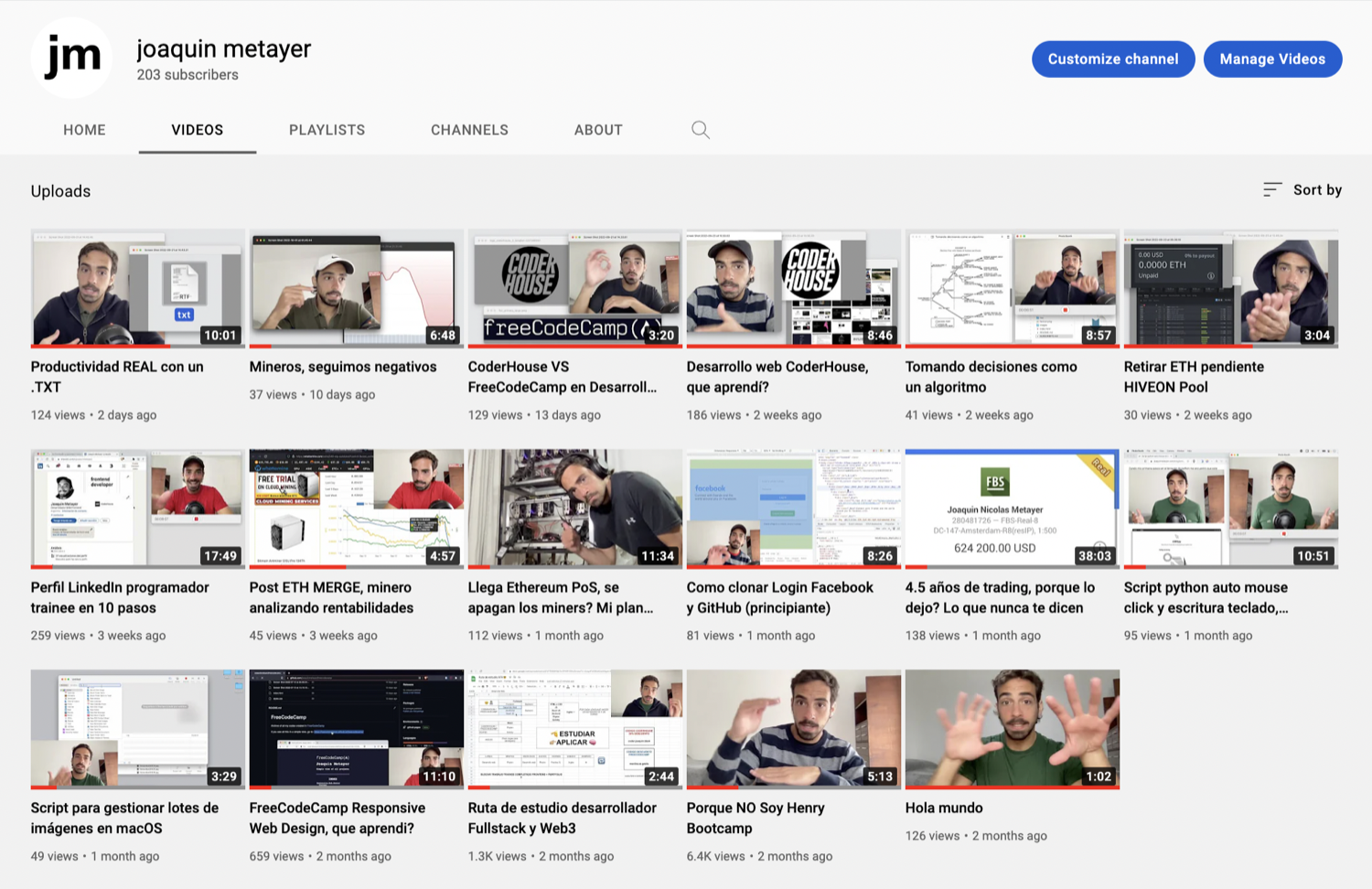Viewport: 1372px width, 889px height.
Task: Open the 38:03 trading video thumbnail
Action: (1012, 508)
